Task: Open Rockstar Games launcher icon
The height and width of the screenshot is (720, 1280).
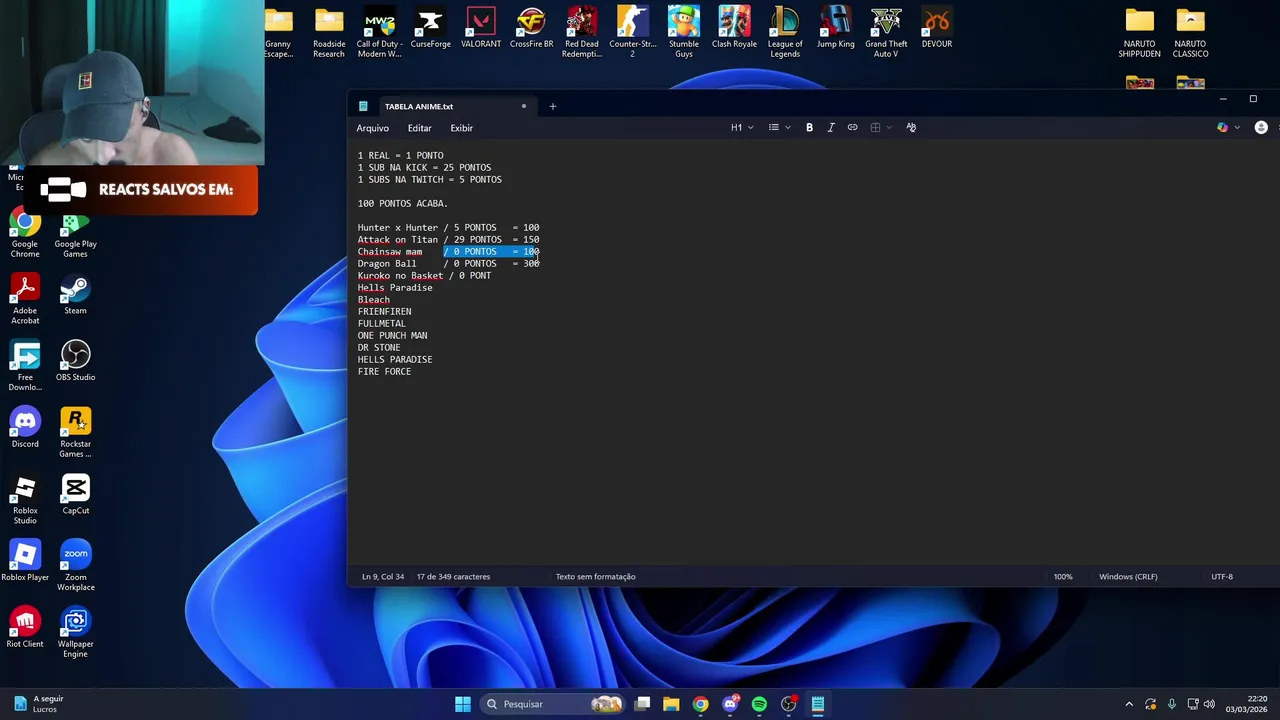Action: 76,433
